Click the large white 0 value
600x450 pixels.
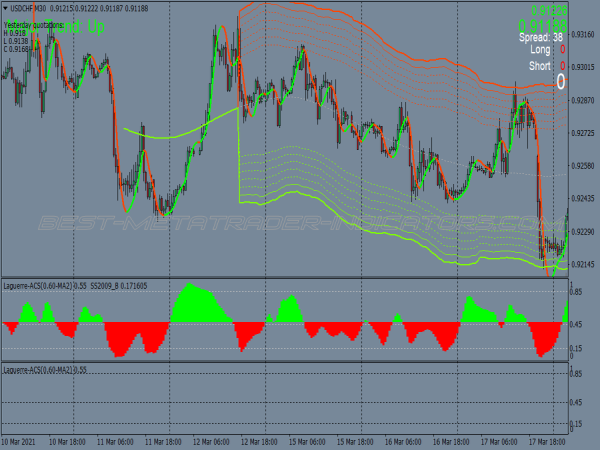(561, 82)
